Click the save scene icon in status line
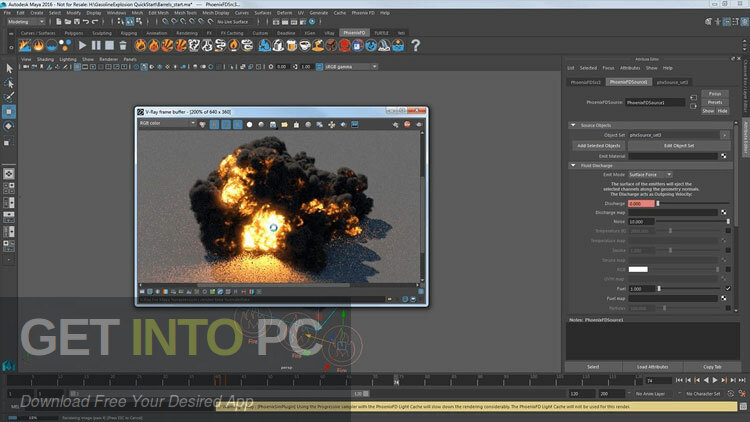 click(77, 22)
